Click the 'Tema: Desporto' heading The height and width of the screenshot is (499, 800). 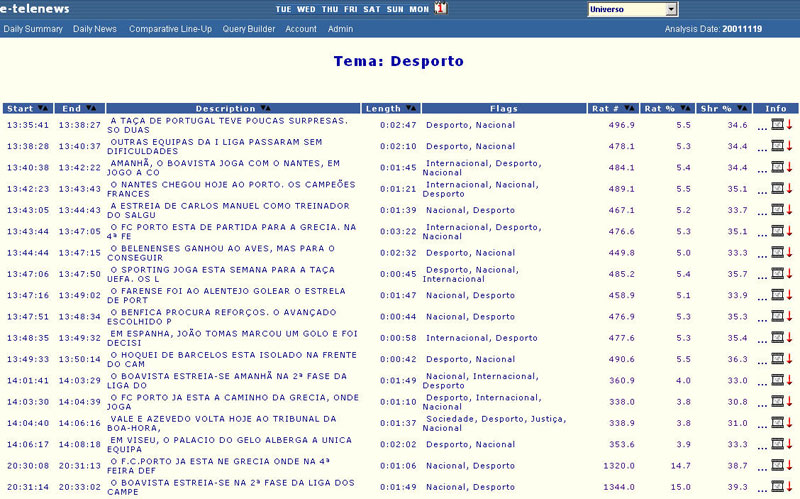click(x=398, y=61)
